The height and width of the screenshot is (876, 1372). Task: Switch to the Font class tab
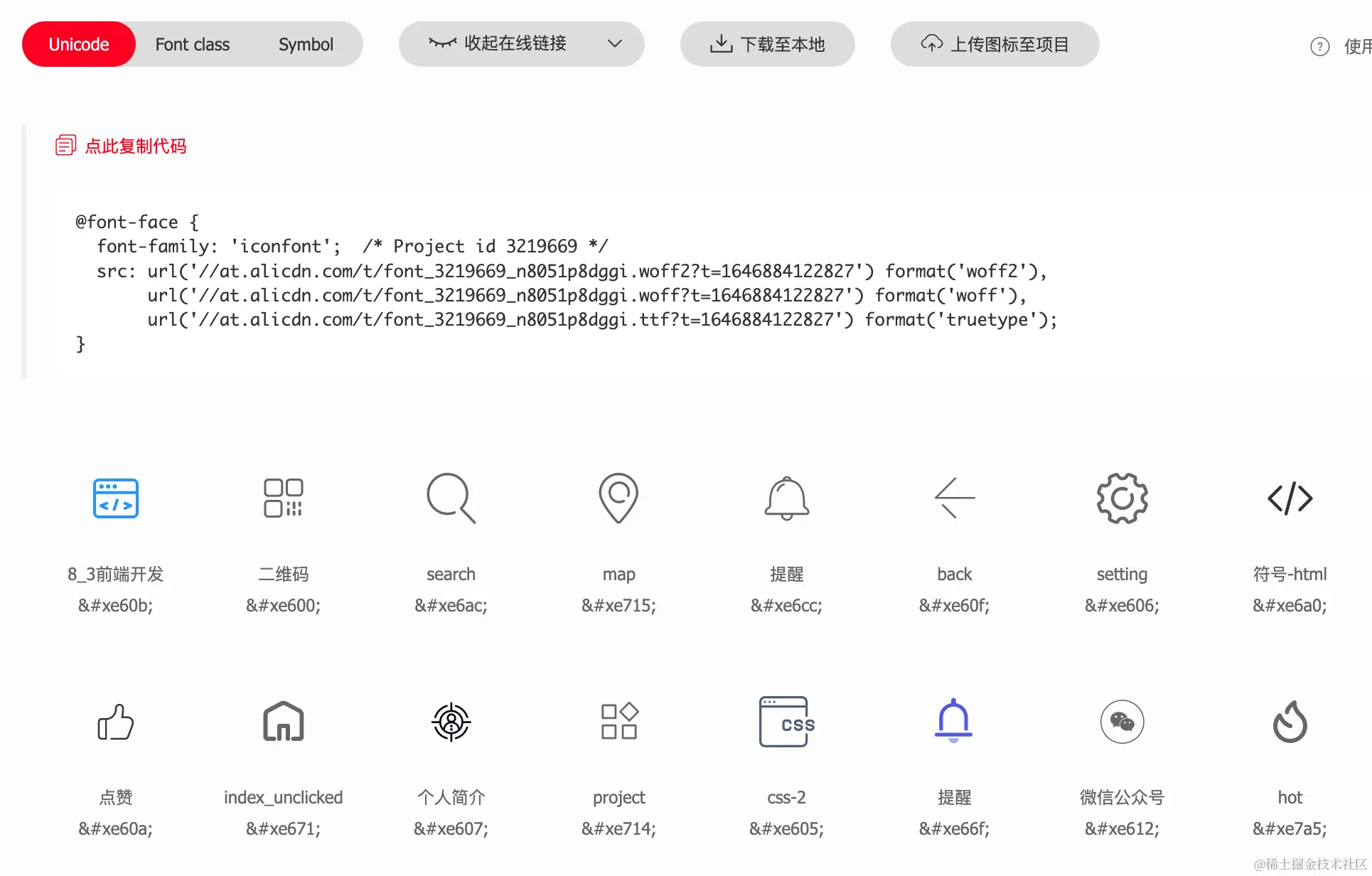coord(193,44)
